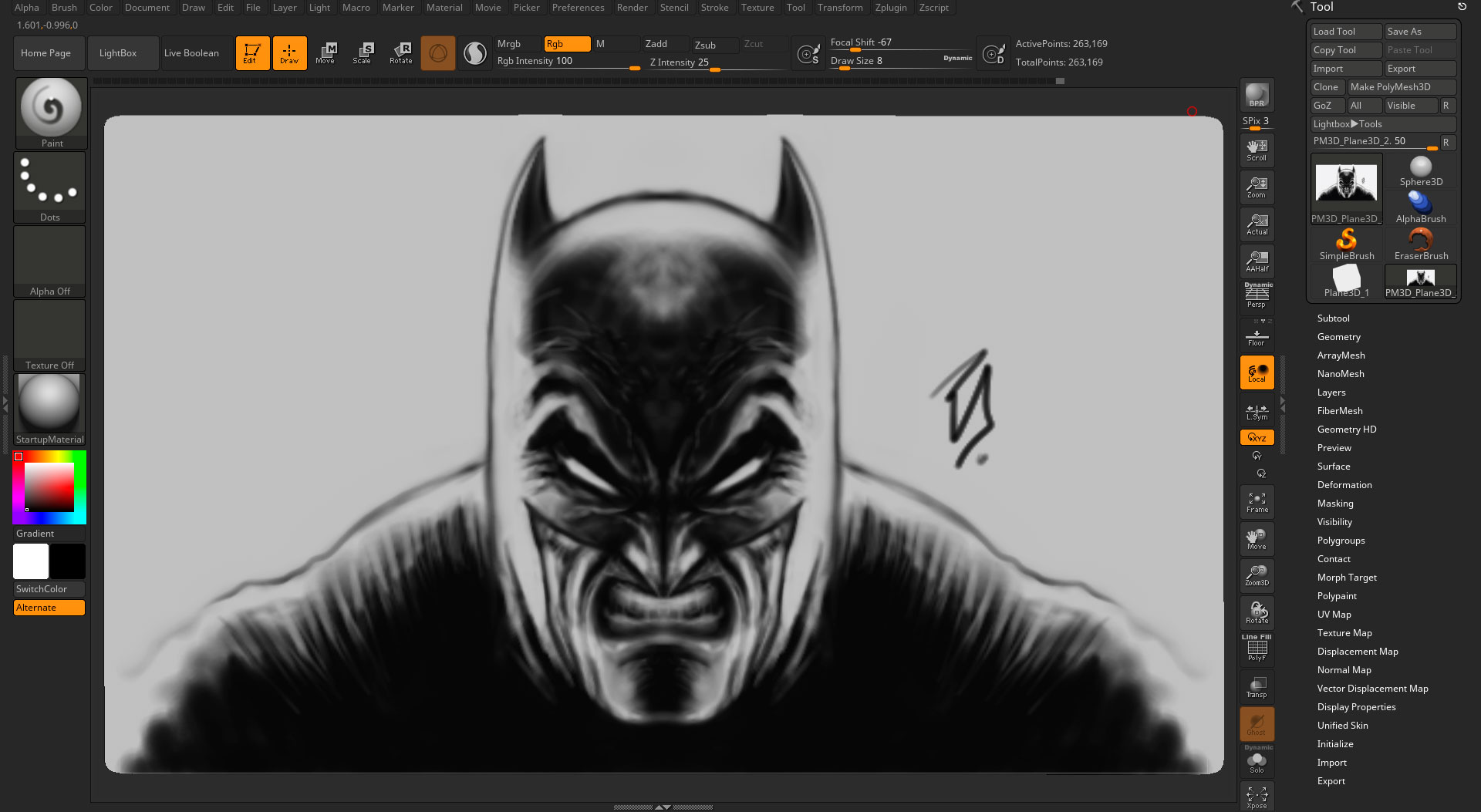Click the Alpha Off slot

coord(49,261)
